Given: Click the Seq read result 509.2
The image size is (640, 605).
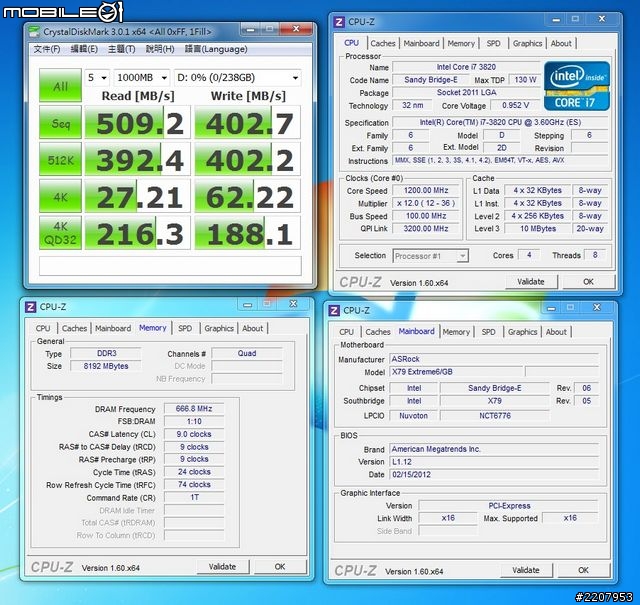Looking at the screenshot, I should click(x=137, y=122).
